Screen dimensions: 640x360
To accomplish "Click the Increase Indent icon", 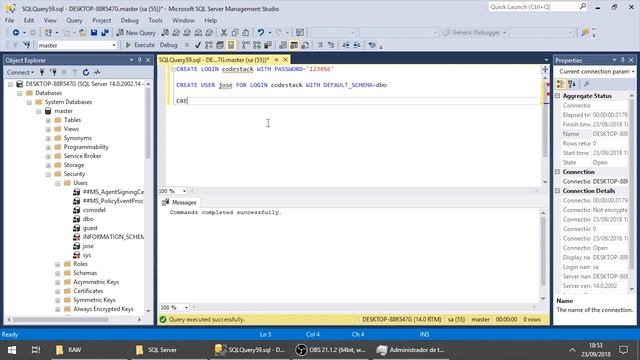I will tap(357, 45).
